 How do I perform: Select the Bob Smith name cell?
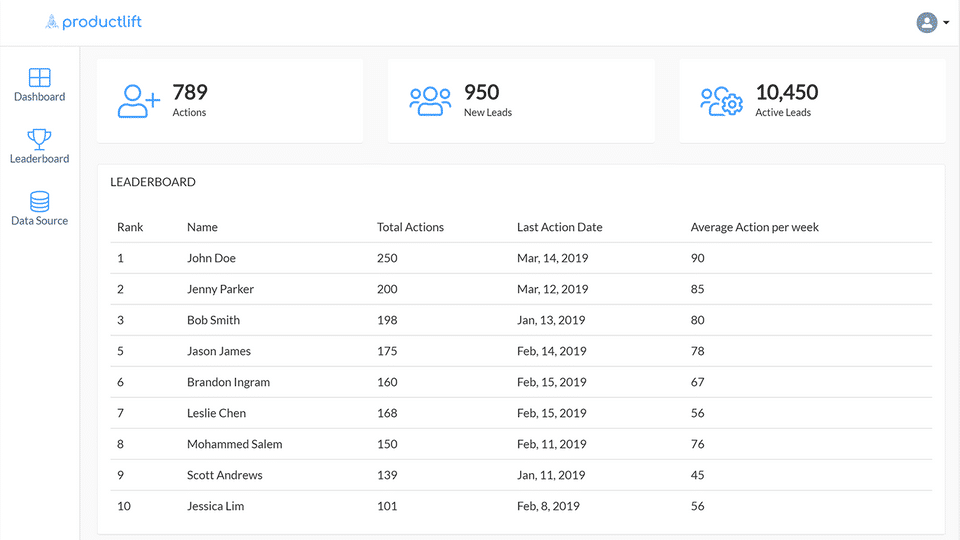click(214, 320)
